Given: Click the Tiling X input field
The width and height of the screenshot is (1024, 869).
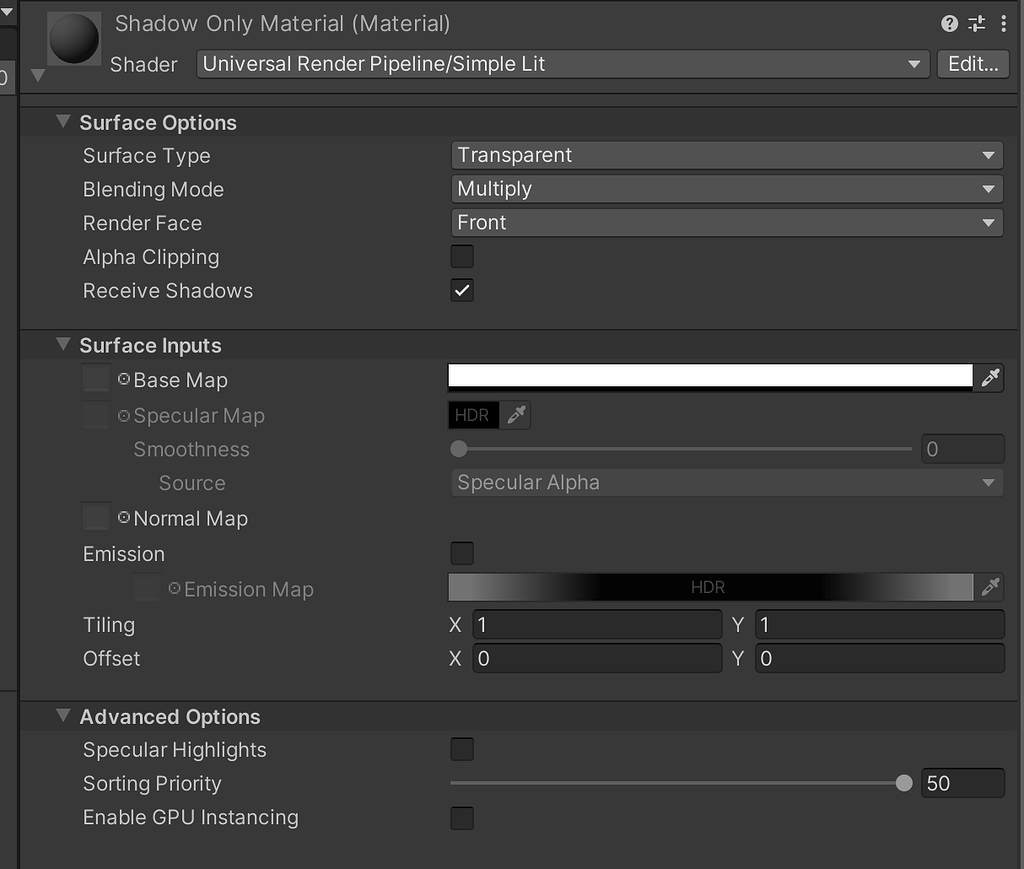Looking at the screenshot, I should tap(596, 625).
